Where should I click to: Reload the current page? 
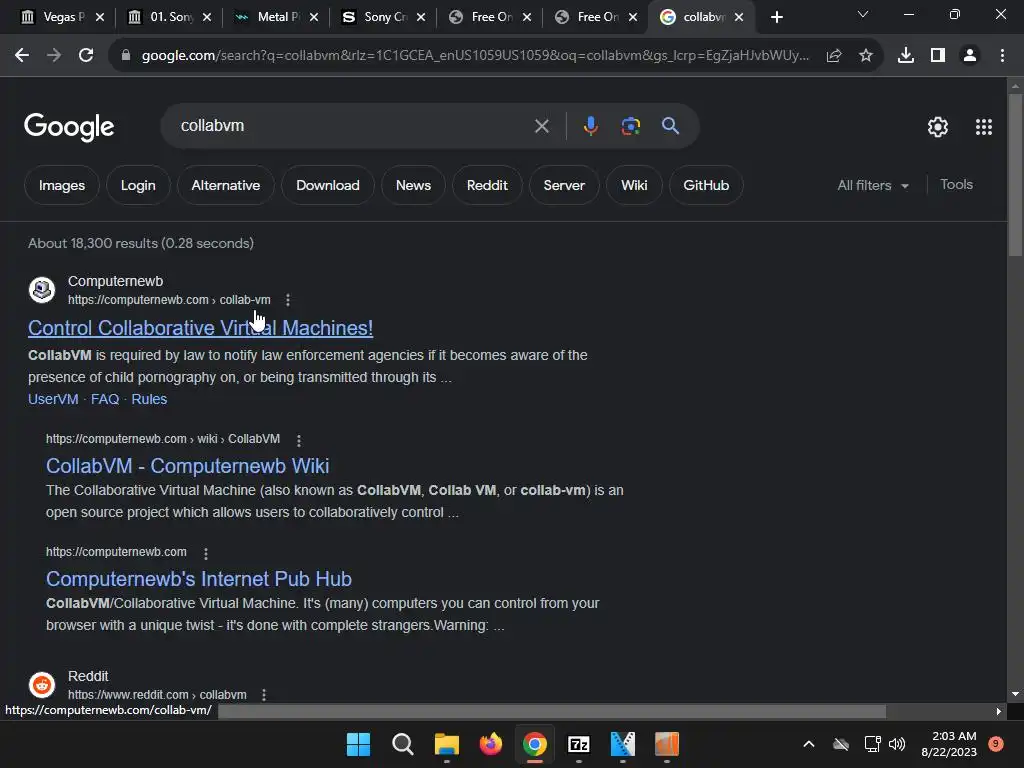tap(86, 56)
